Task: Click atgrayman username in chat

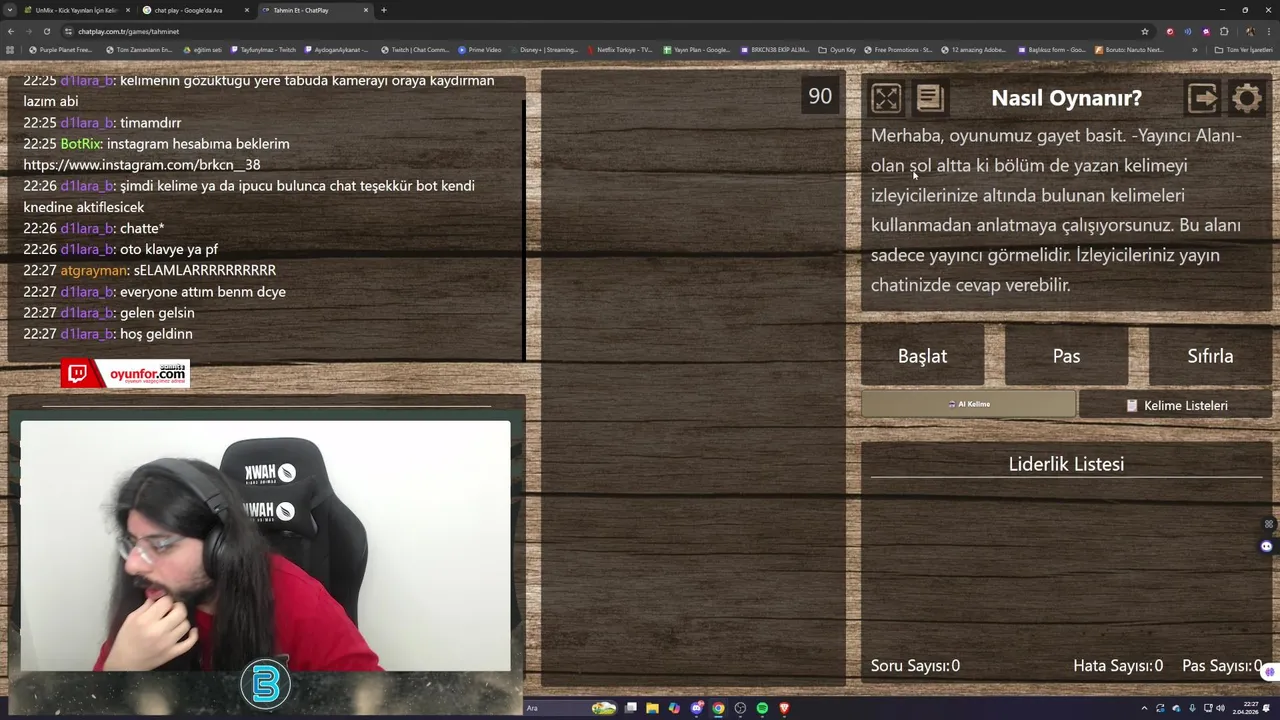Action: (94, 270)
